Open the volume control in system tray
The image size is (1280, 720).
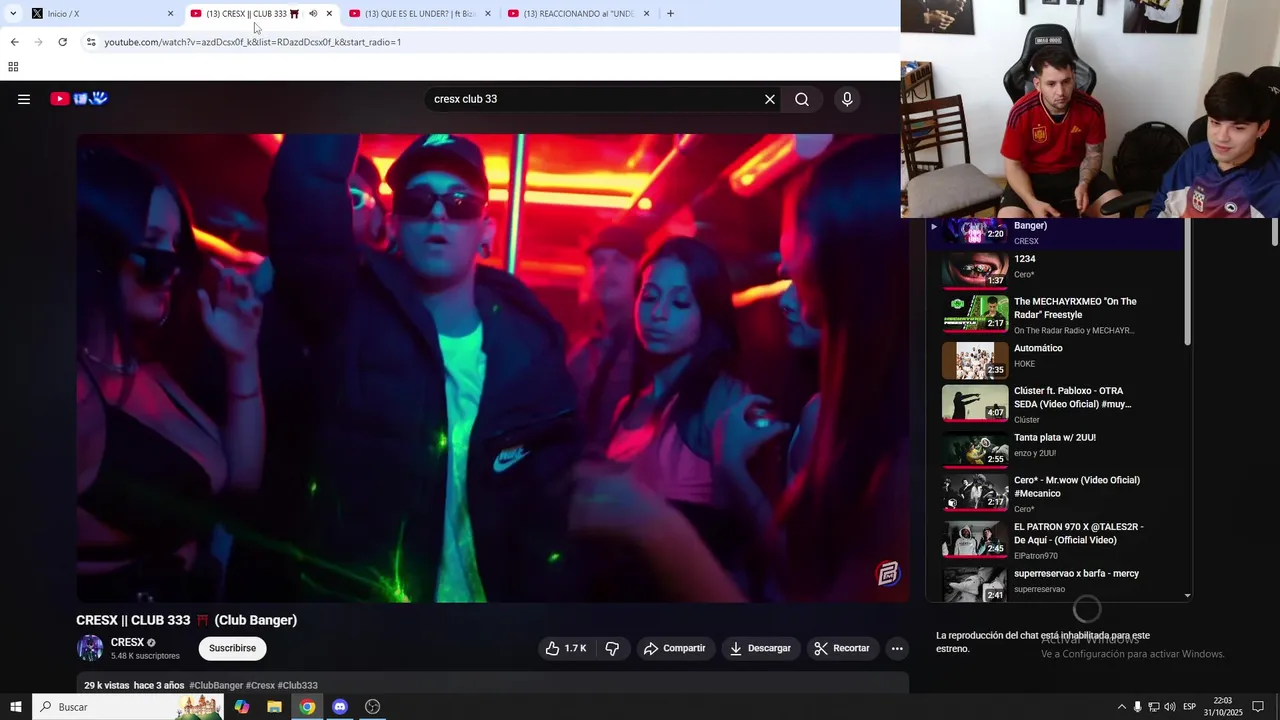[x=1170, y=707]
